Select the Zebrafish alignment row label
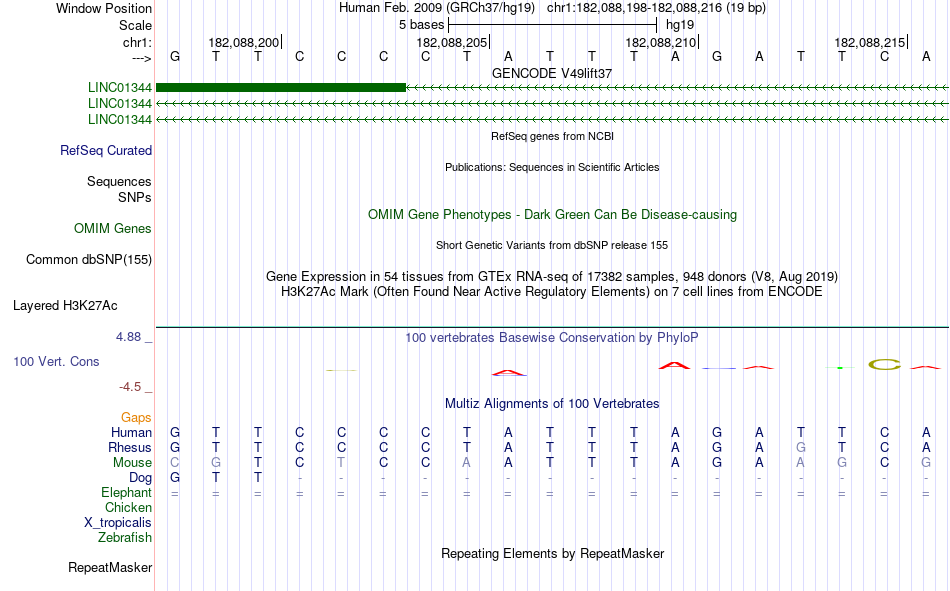This screenshot has width=950, height=591. [x=125, y=538]
